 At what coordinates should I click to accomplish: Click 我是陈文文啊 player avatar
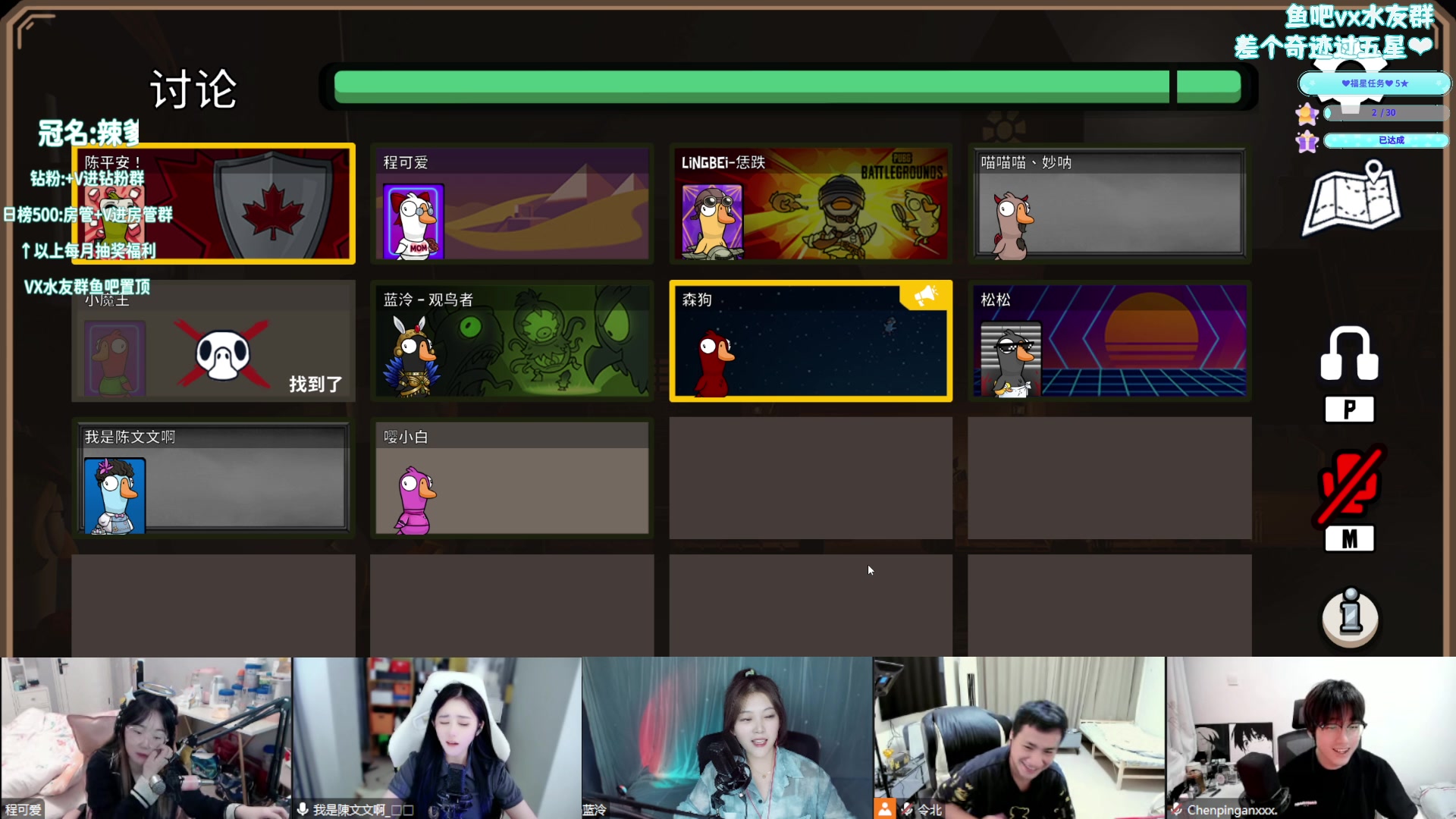point(115,496)
